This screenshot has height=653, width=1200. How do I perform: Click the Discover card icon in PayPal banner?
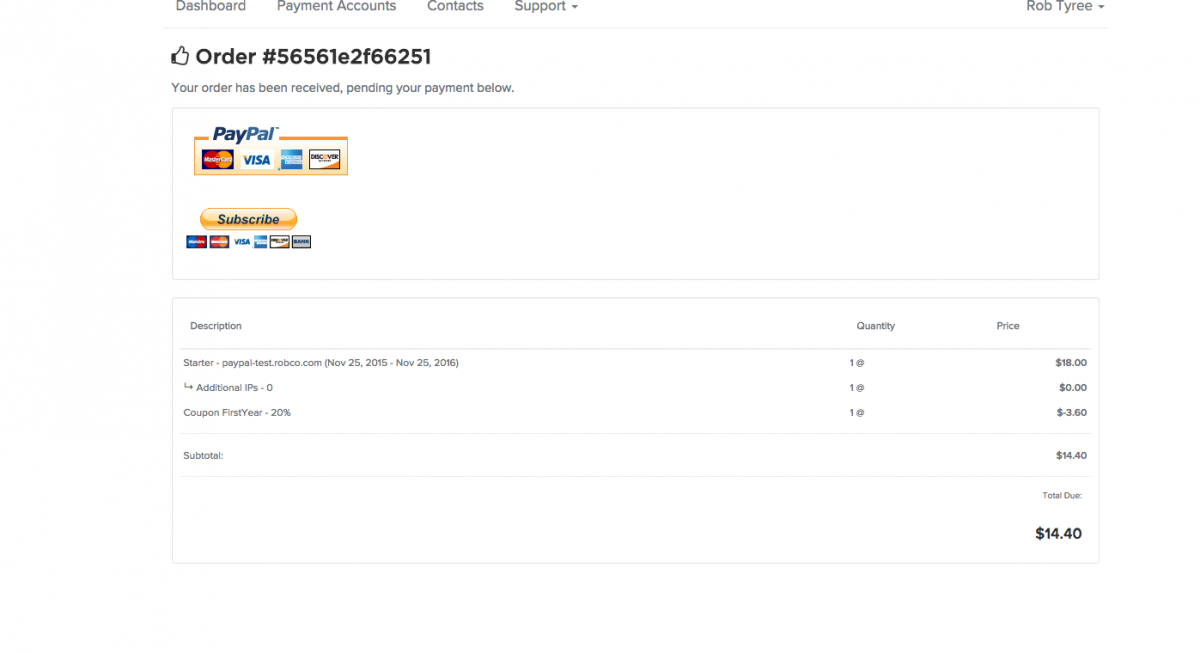point(324,159)
